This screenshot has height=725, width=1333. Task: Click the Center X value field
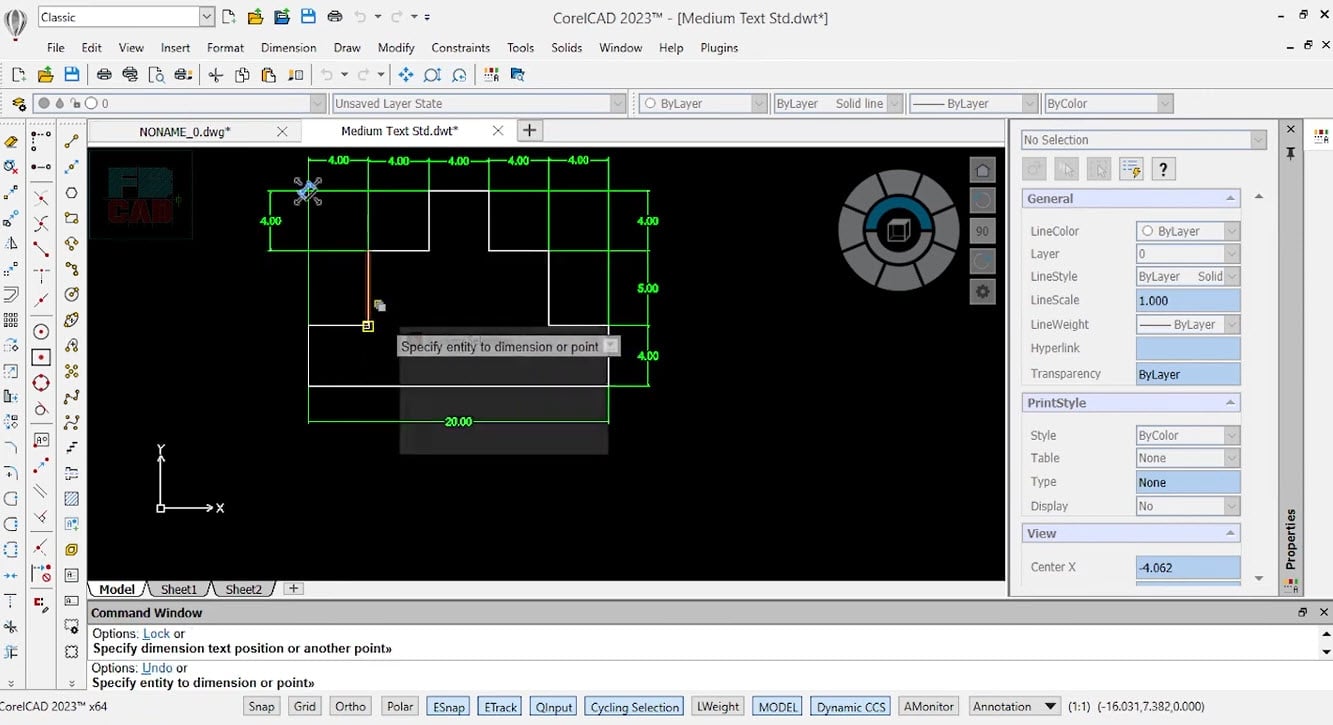tap(1188, 567)
